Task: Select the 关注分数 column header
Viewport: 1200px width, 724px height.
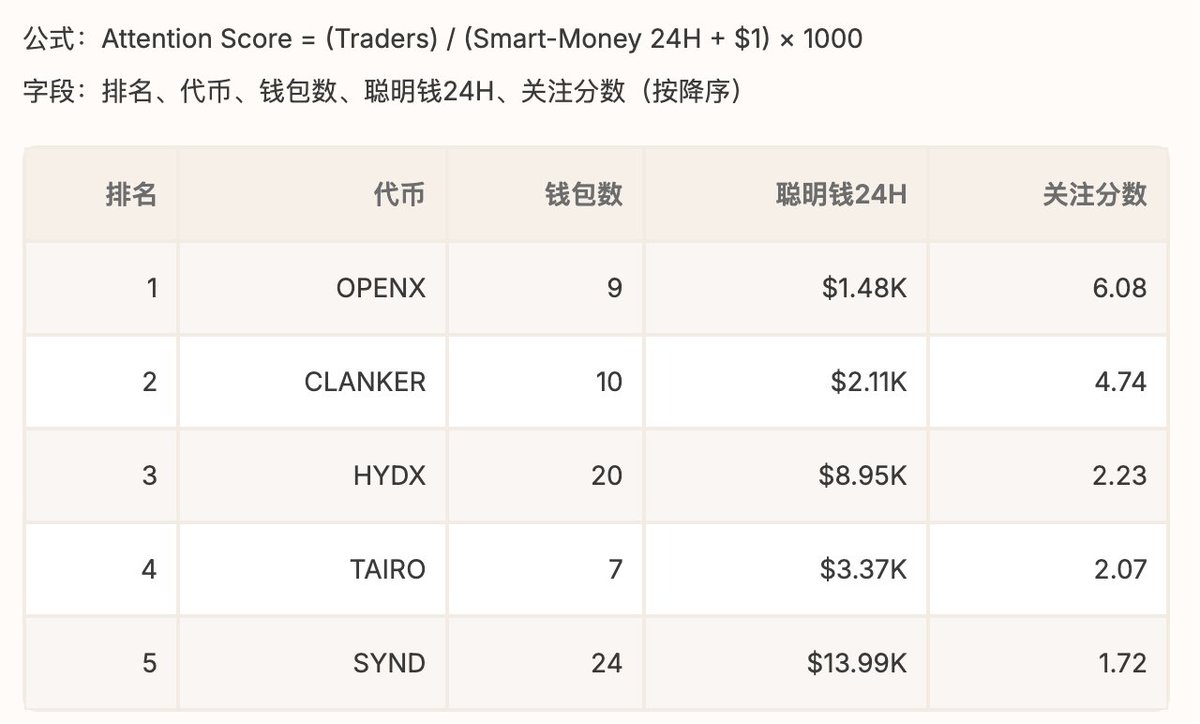Action: [1094, 194]
